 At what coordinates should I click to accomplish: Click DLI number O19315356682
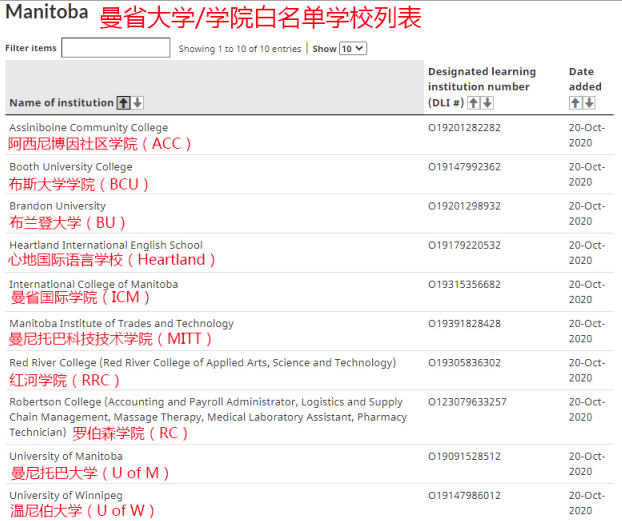(464, 285)
